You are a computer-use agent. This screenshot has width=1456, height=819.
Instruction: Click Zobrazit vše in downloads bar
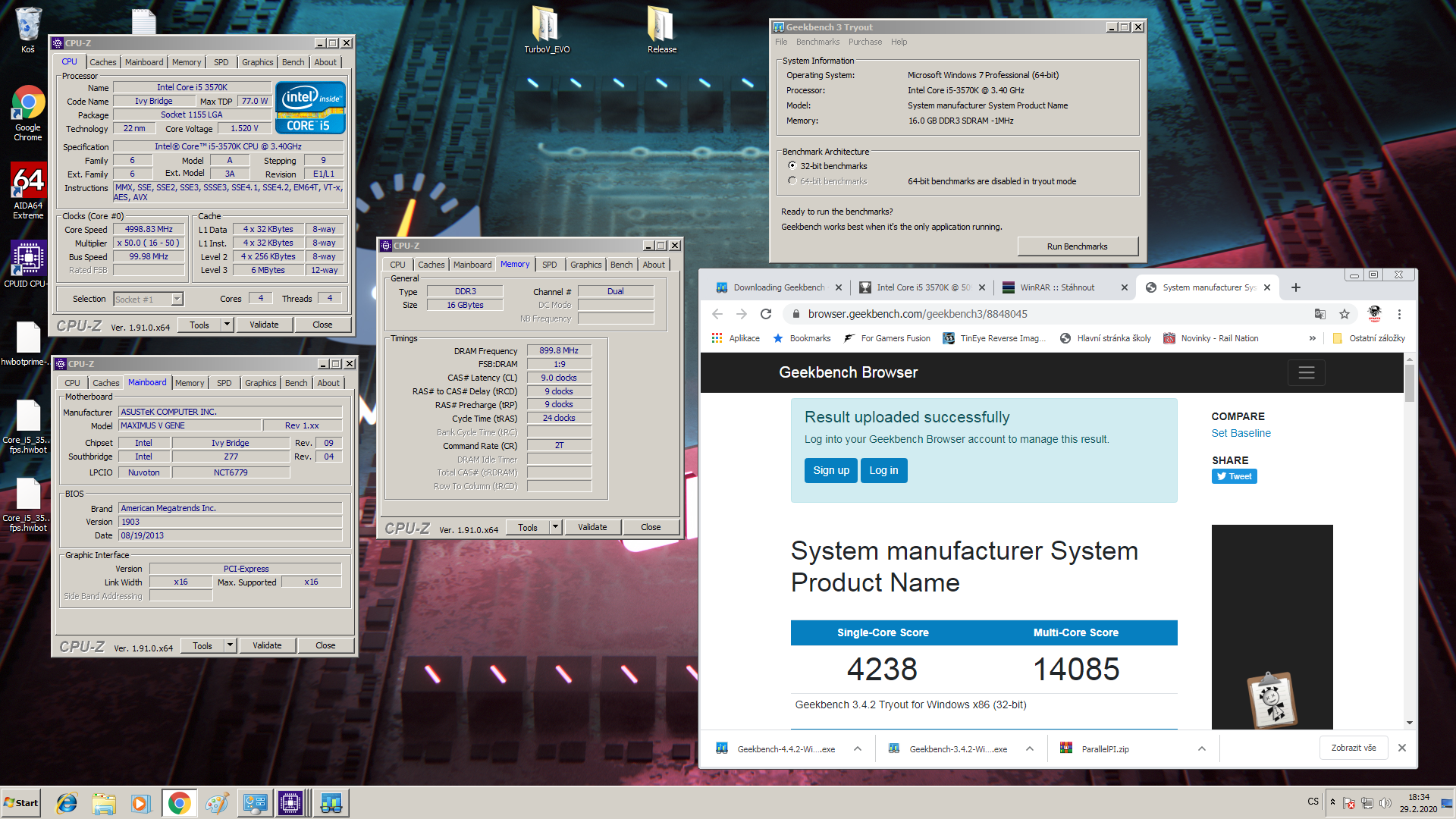point(1353,748)
